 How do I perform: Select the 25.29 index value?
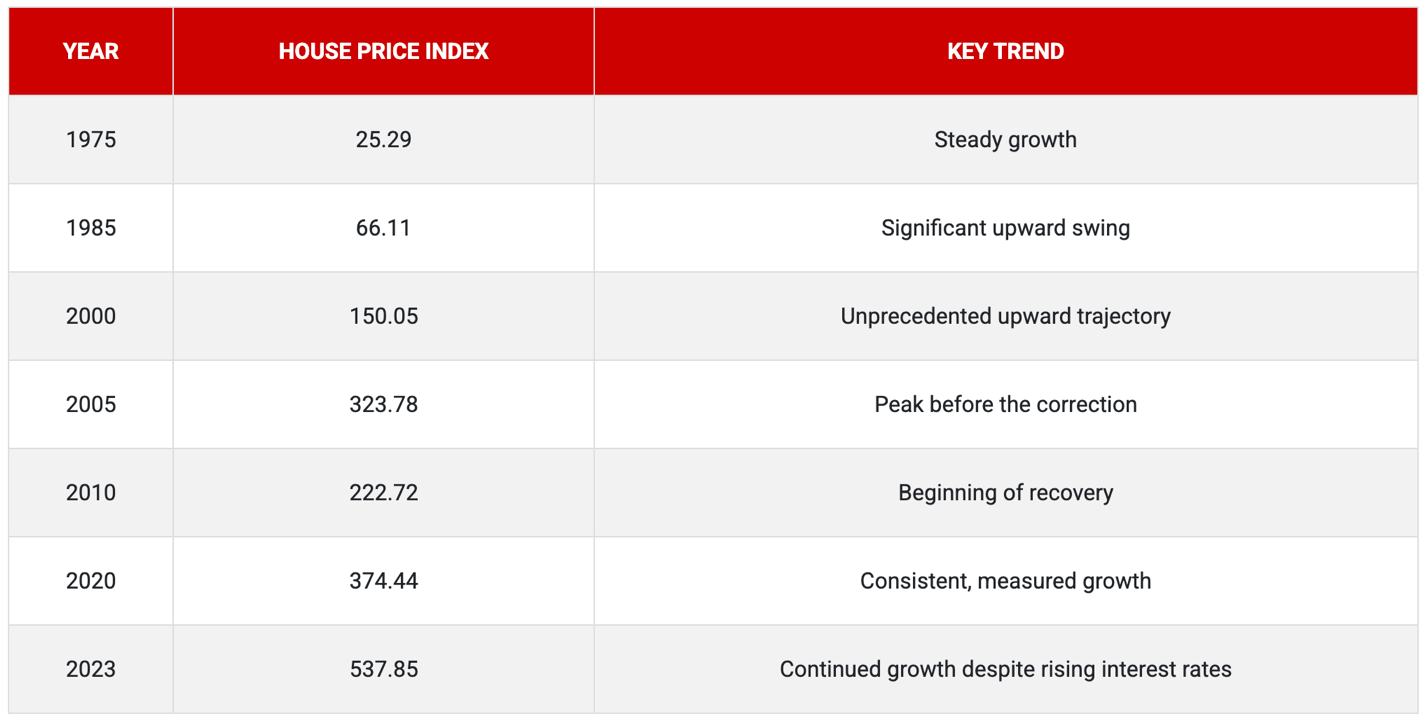(384, 140)
